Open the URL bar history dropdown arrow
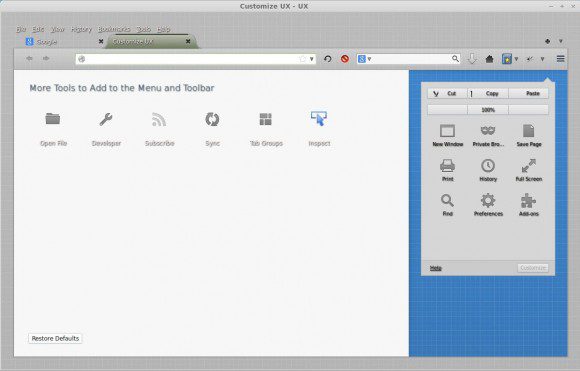 point(312,59)
